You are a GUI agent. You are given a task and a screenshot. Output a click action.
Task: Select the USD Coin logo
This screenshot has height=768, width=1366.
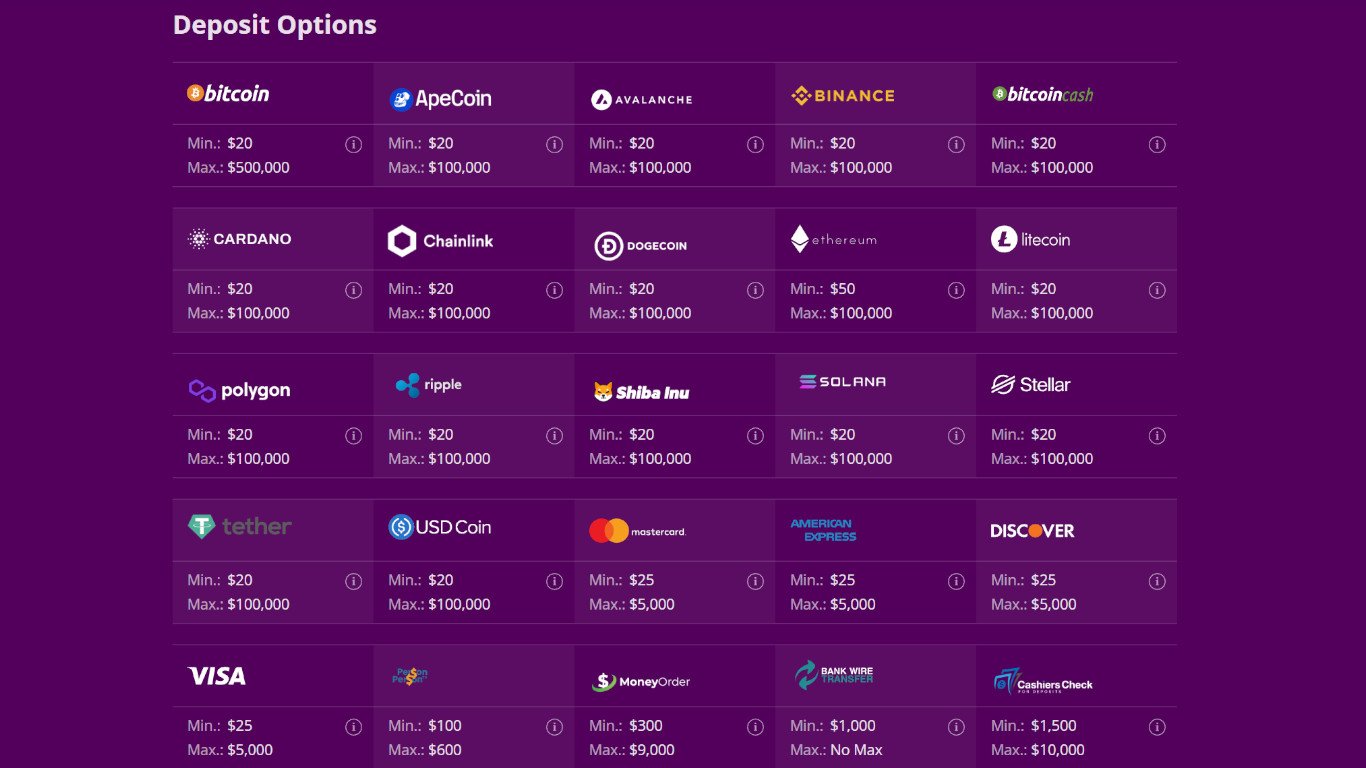tap(440, 527)
